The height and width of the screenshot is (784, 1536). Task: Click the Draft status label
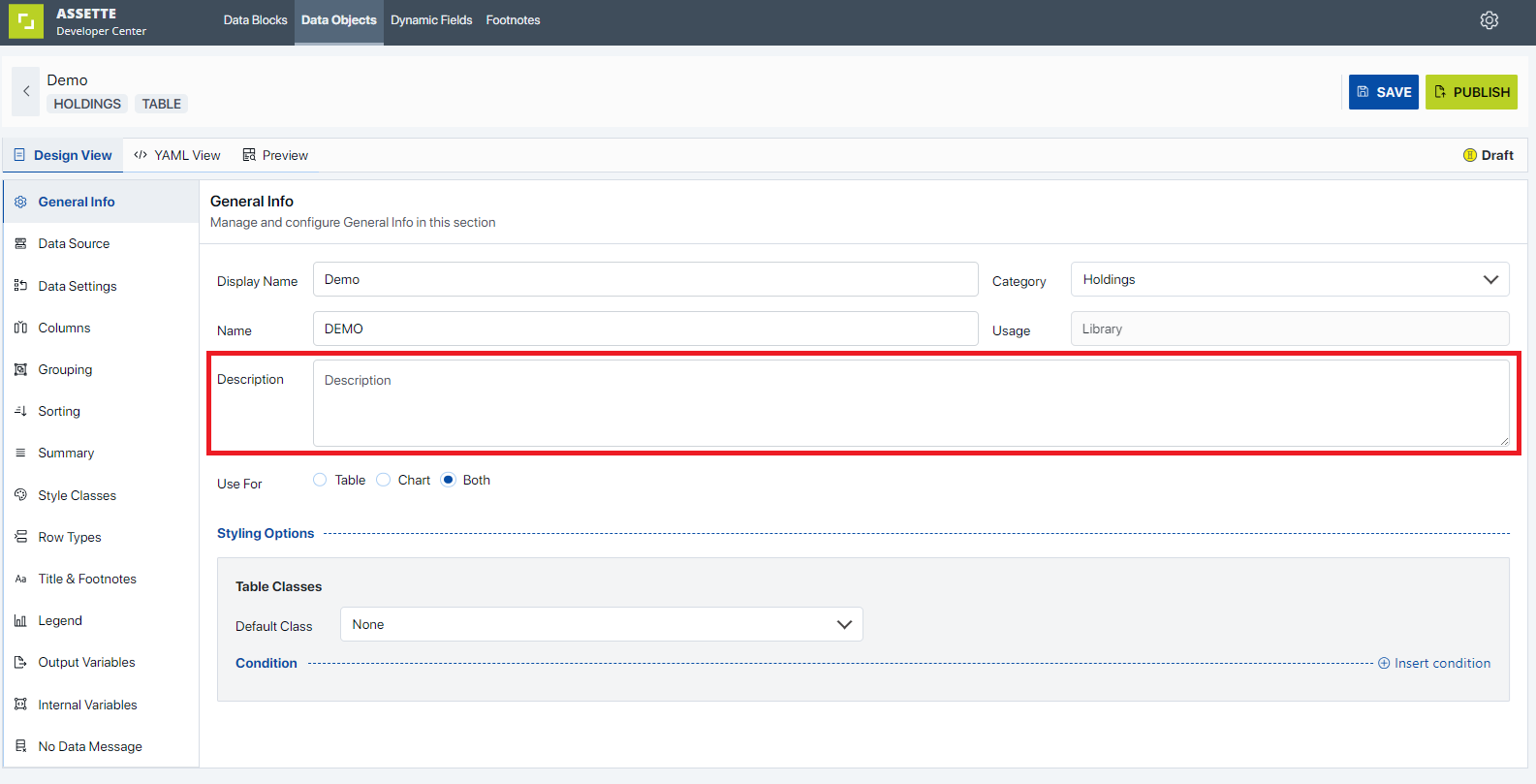pos(1489,155)
